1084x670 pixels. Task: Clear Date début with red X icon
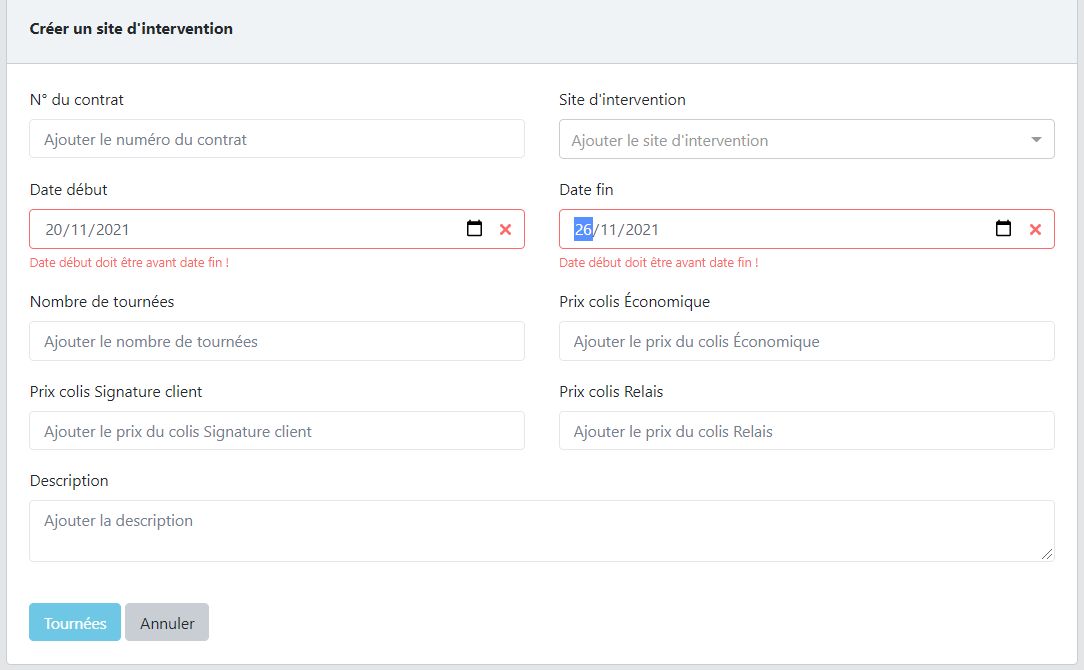pos(505,230)
